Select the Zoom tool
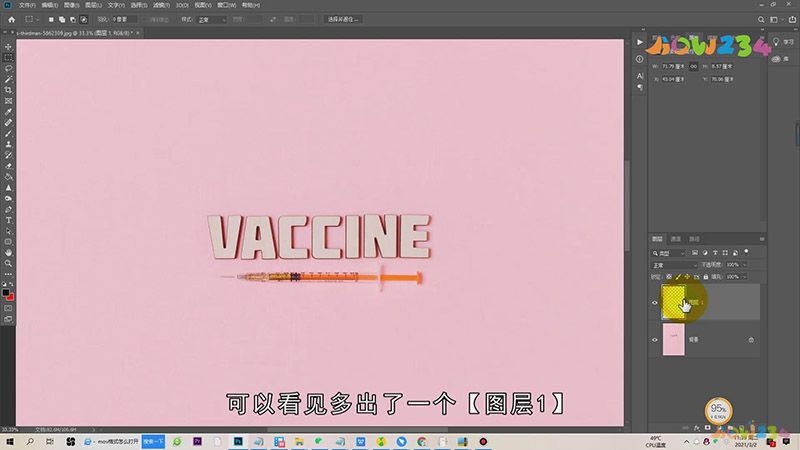This screenshot has height=450, width=800. point(8,263)
